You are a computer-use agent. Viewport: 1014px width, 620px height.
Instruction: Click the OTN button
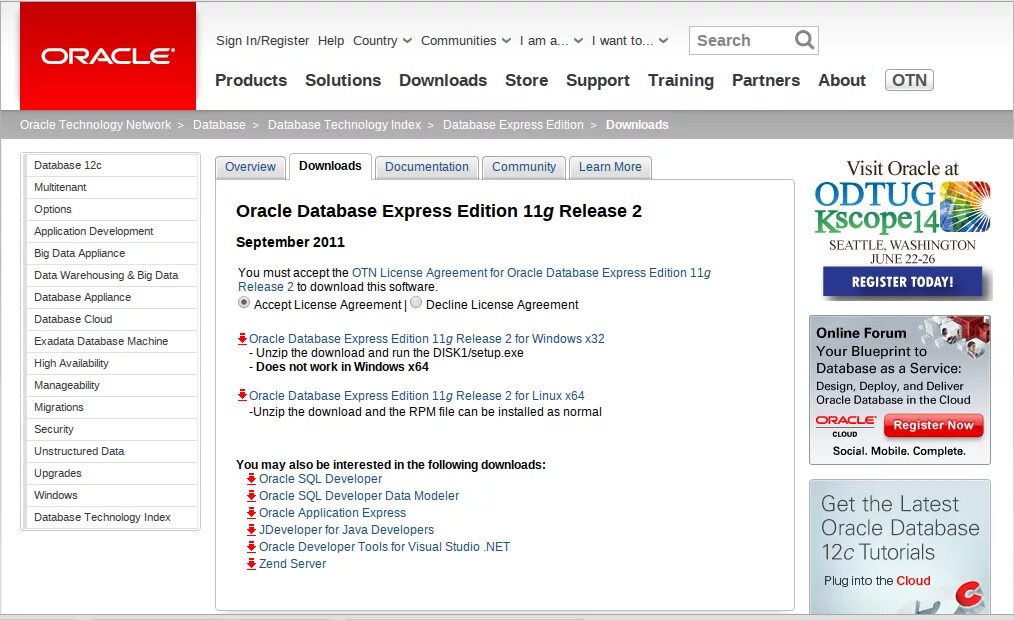(x=909, y=80)
